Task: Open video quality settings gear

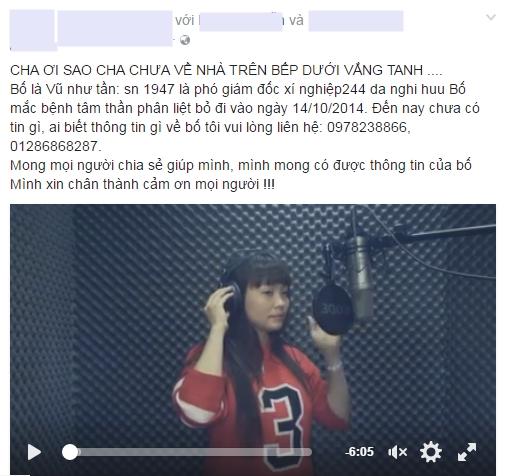Action: (x=431, y=452)
